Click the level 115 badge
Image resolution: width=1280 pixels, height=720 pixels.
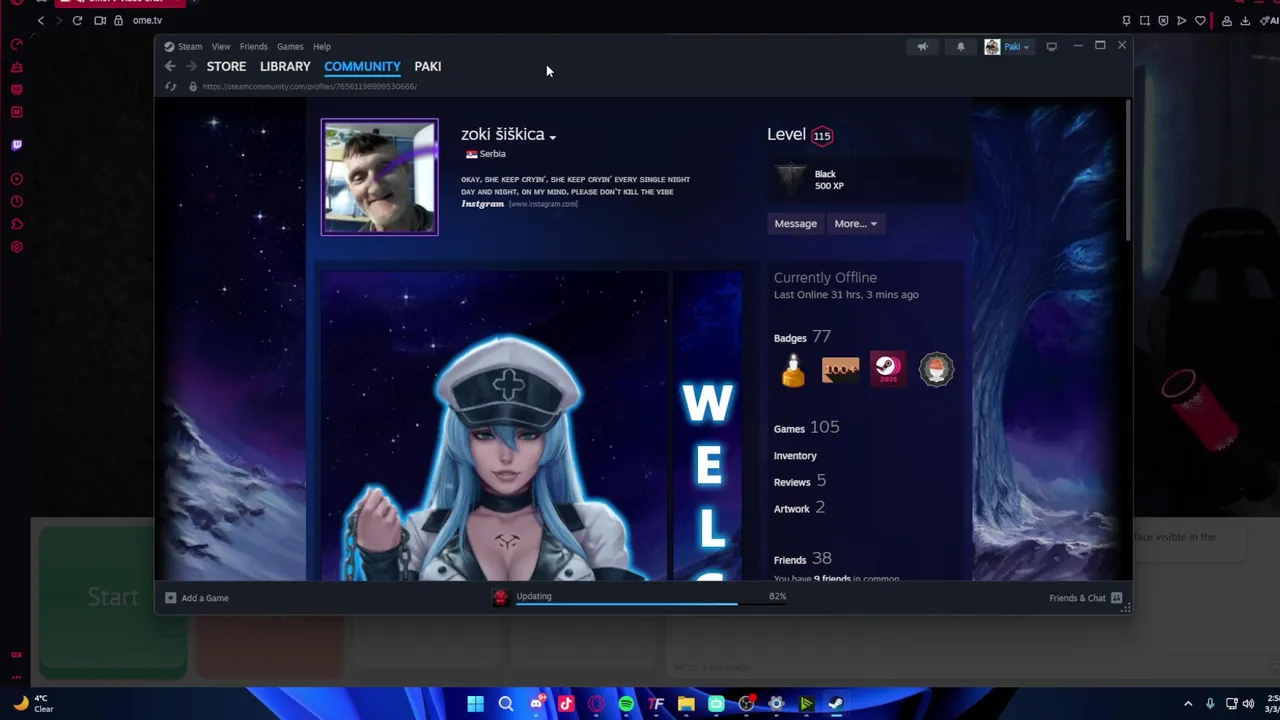click(822, 135)
